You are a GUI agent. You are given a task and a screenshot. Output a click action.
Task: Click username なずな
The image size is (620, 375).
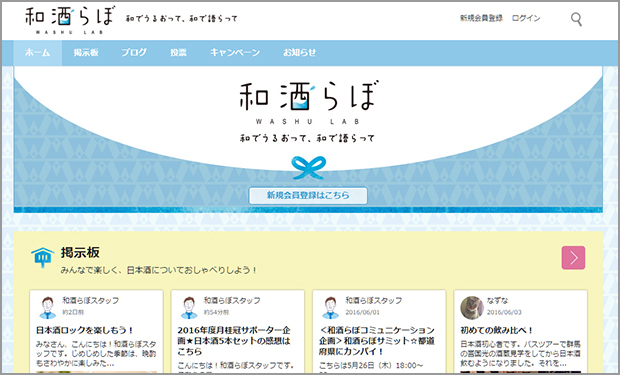(x=497, y=301)
